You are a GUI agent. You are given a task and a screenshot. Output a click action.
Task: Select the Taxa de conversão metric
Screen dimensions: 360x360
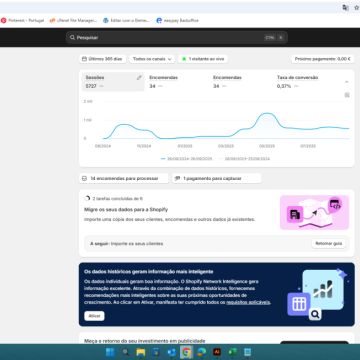pyautogui.click(x=297, y=82)
